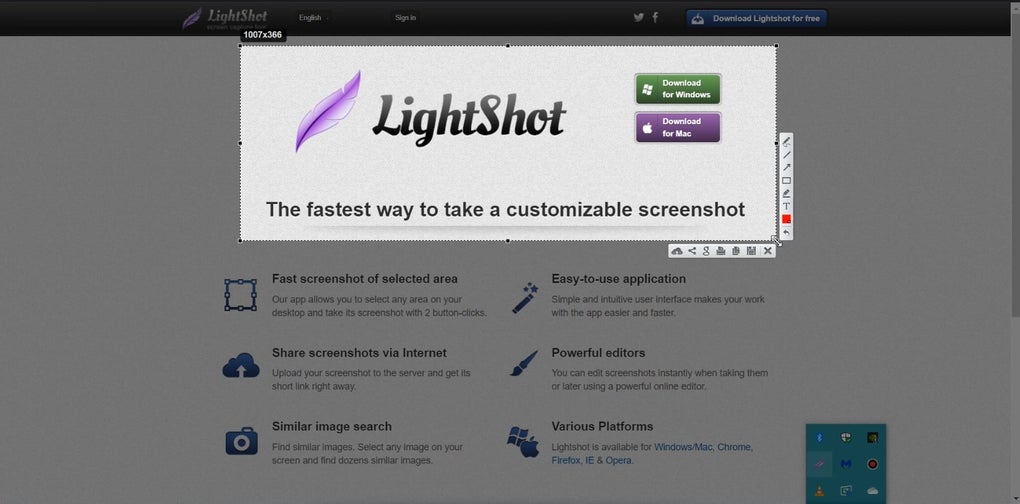
Task: Print the selected screenshot
Action: [x=721, y=251]
